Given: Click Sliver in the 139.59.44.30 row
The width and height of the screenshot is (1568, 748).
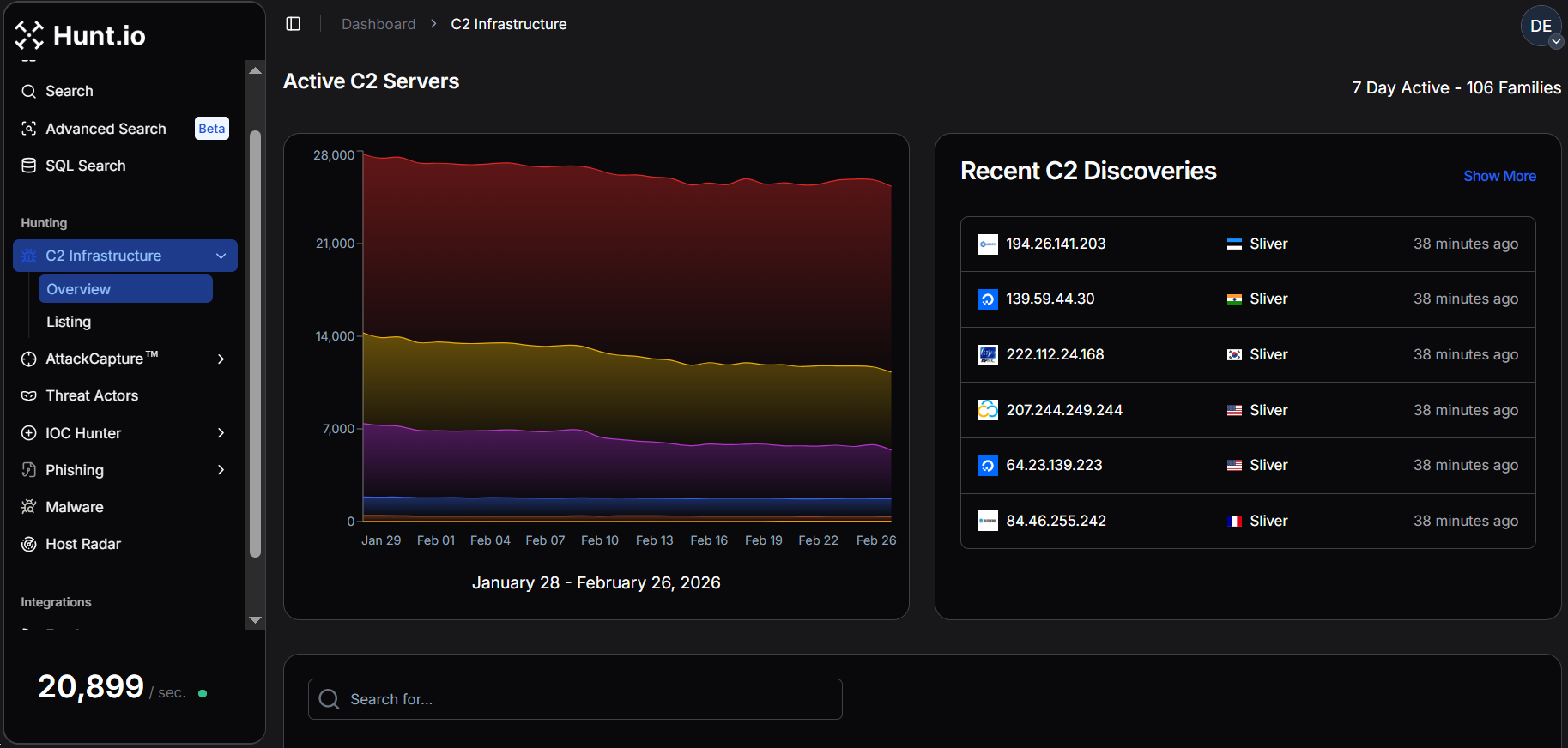Looking at the screenshot, I should click(x=1268, y=299).
